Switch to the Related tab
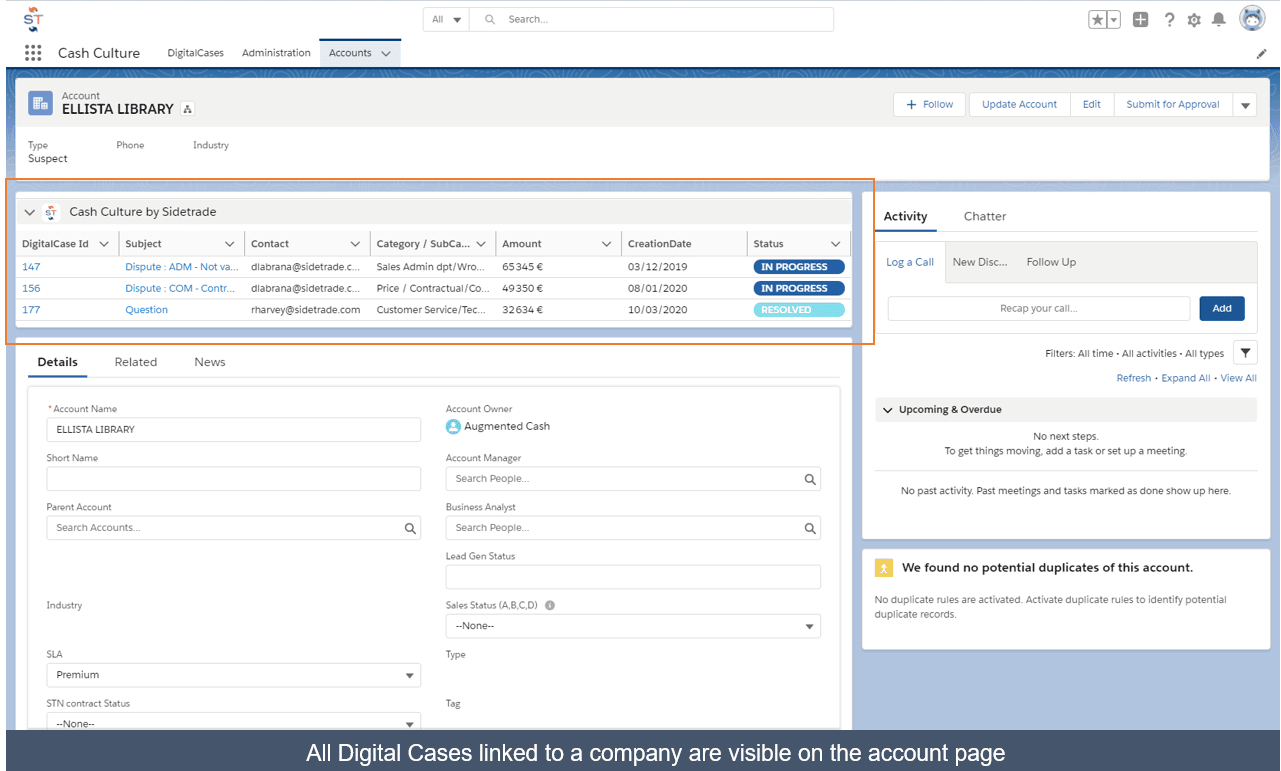The height and width of the screenshot is (771, 1281). [x=136, y=362]
